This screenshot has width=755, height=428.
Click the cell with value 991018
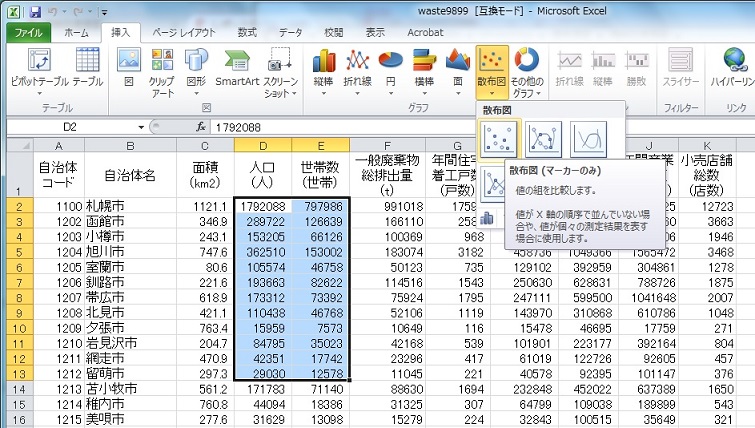coord(388,207)
